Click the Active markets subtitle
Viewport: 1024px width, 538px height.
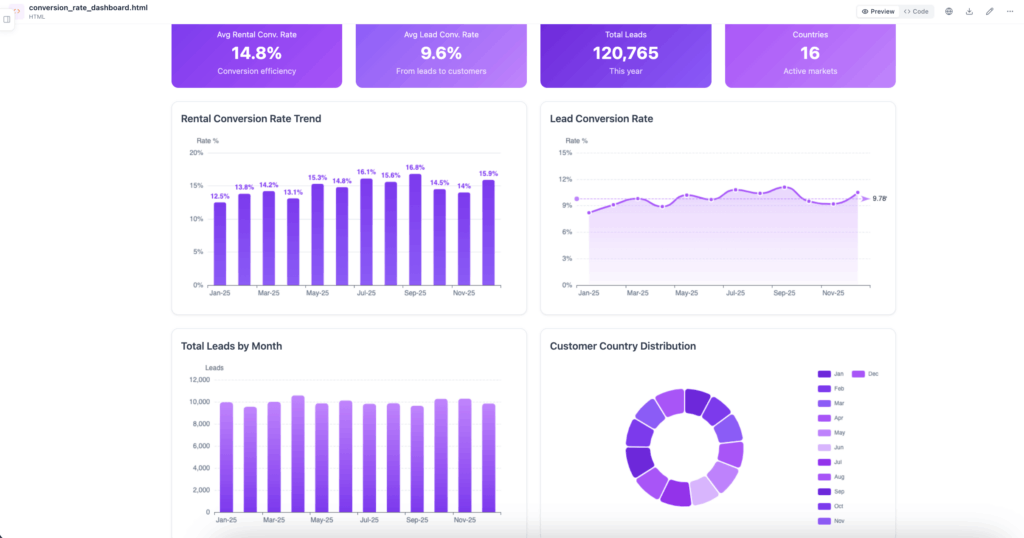810,71
